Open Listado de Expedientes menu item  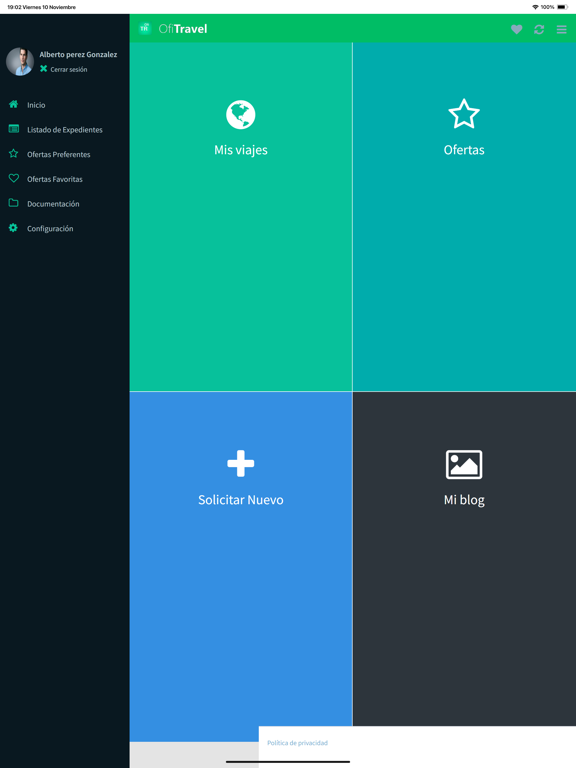[x=65, y=130]
